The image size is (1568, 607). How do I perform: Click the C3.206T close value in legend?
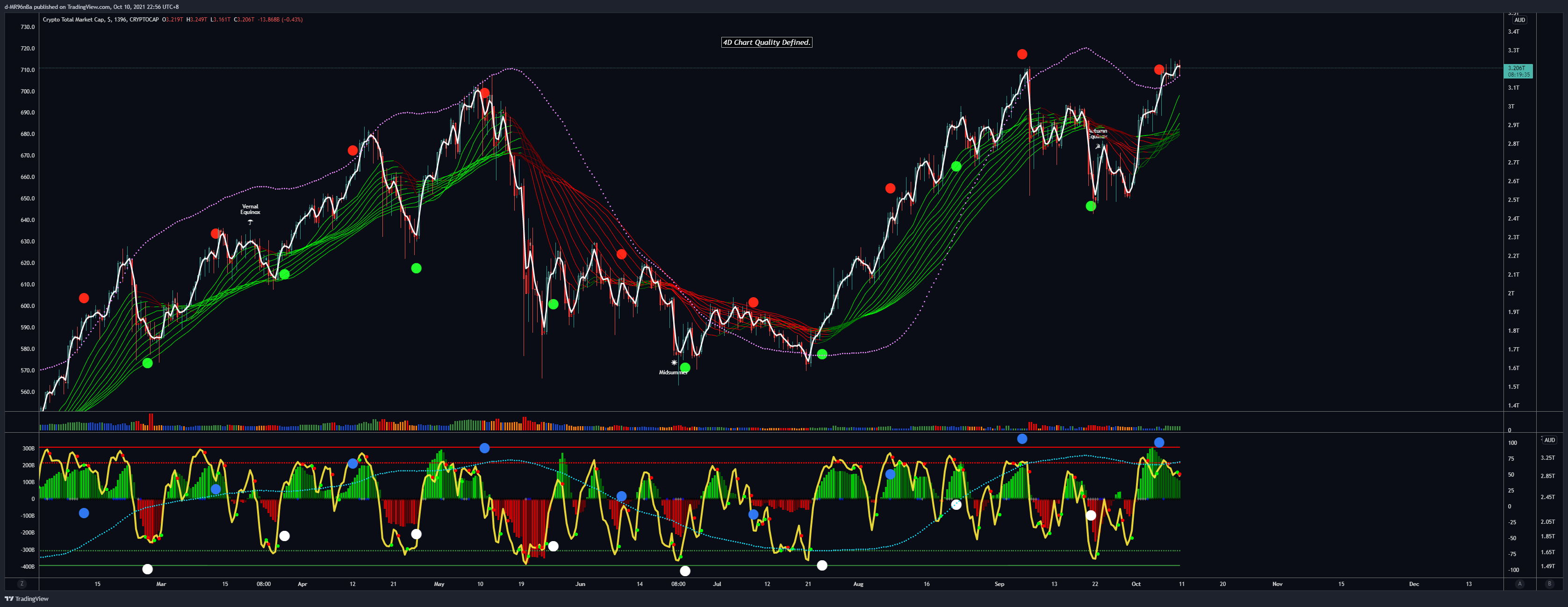point(244,20)
